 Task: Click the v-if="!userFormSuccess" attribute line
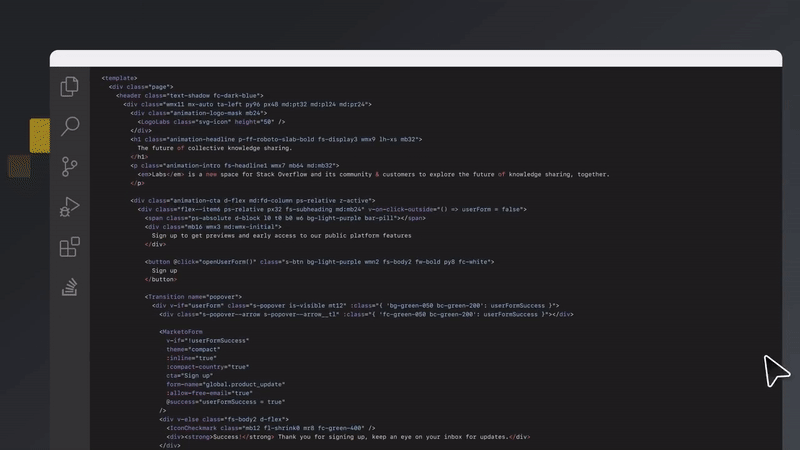(x=208, y=340)
